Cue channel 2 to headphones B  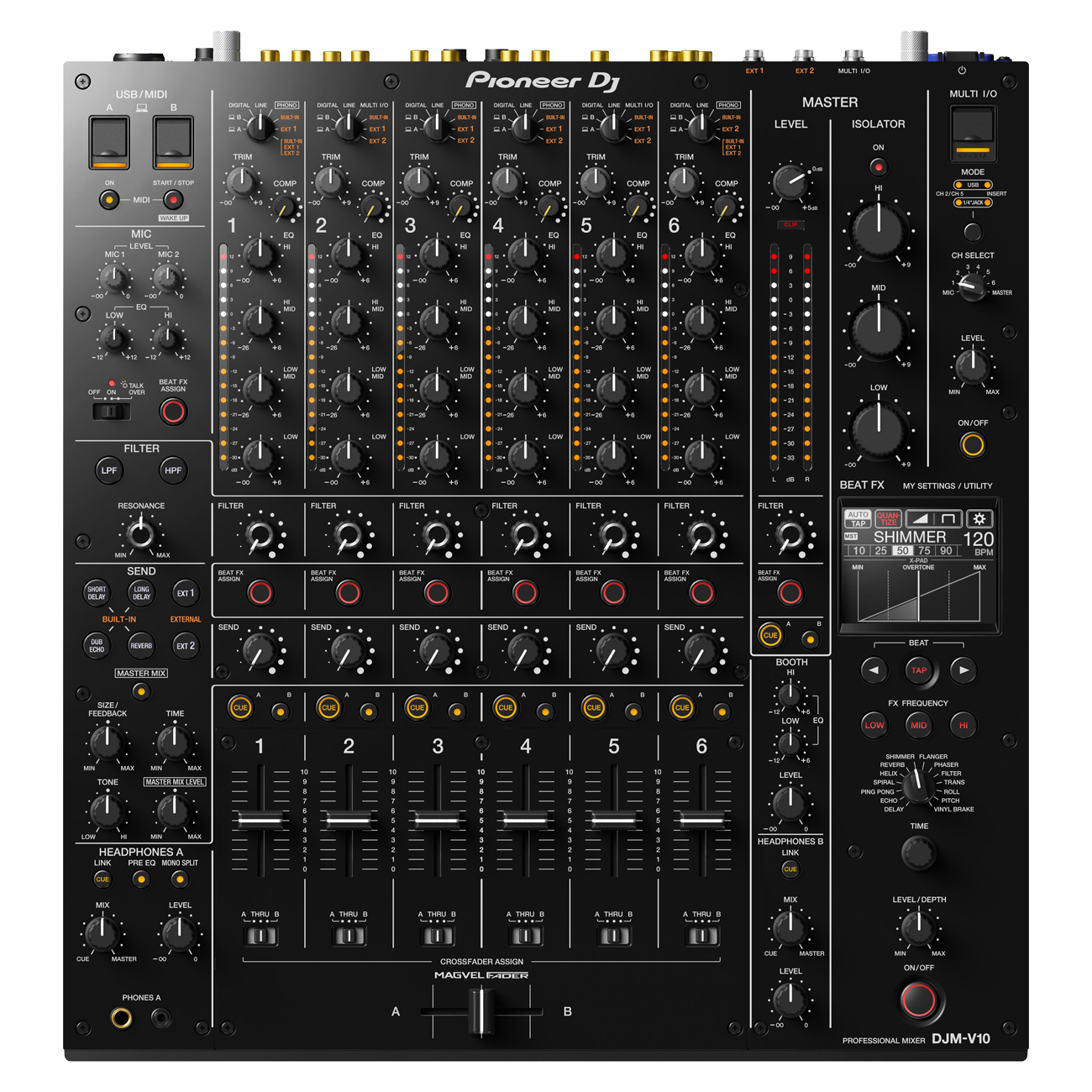pyautogui.click(x=368, y=711)
